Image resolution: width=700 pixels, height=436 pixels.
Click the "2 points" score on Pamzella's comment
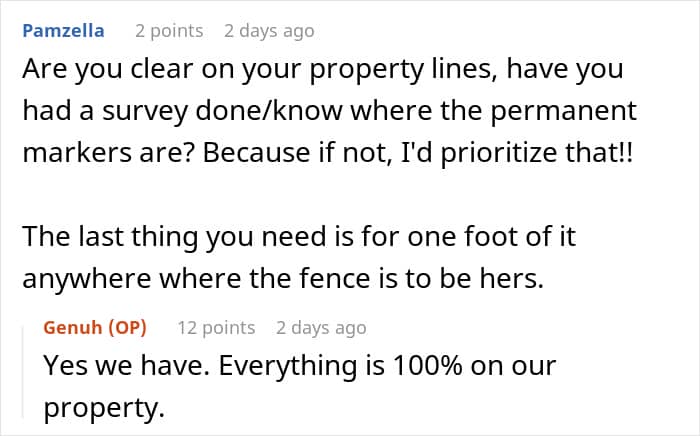(x=169, y=31)
